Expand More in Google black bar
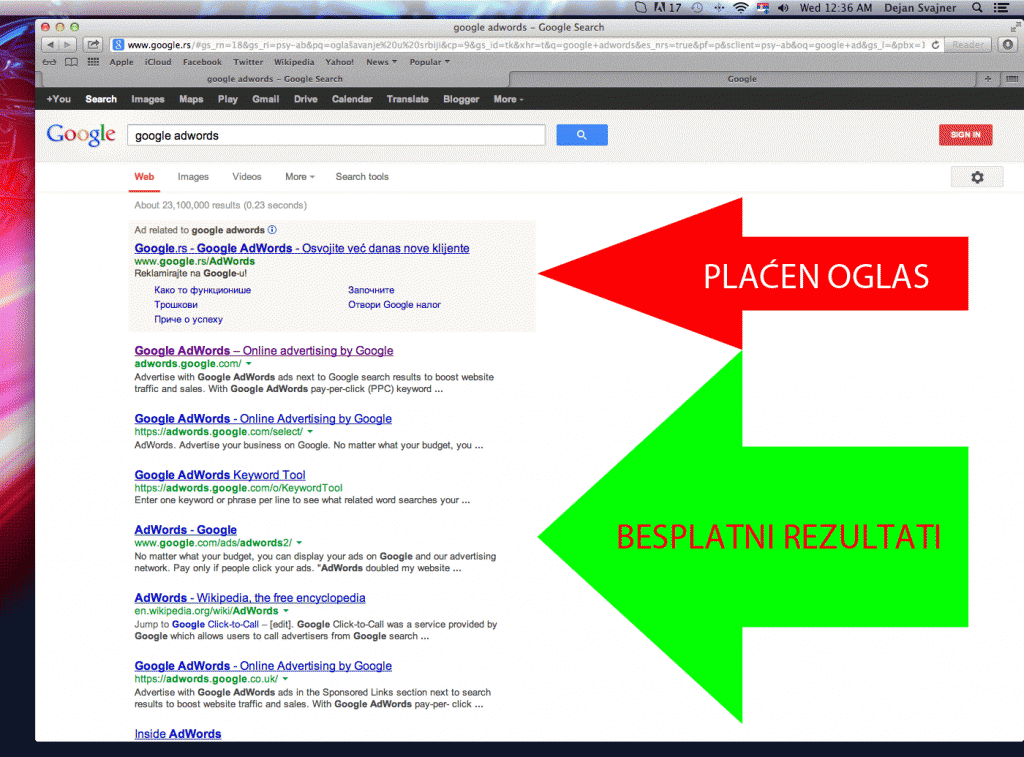This screenshot has width=1024, height=757. click(508, 99)
